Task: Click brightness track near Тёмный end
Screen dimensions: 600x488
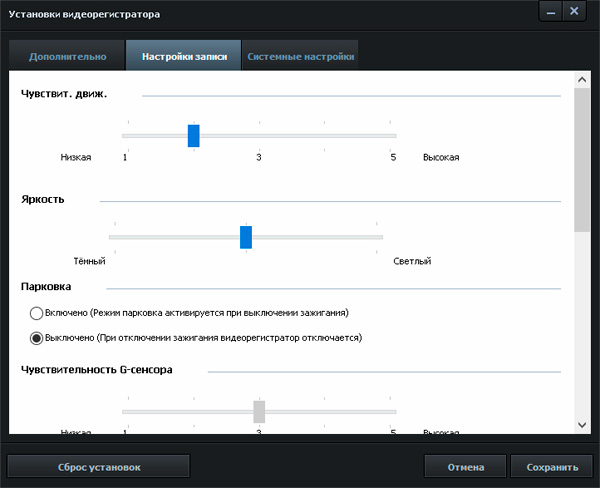Action: click(x=114, y=237)
